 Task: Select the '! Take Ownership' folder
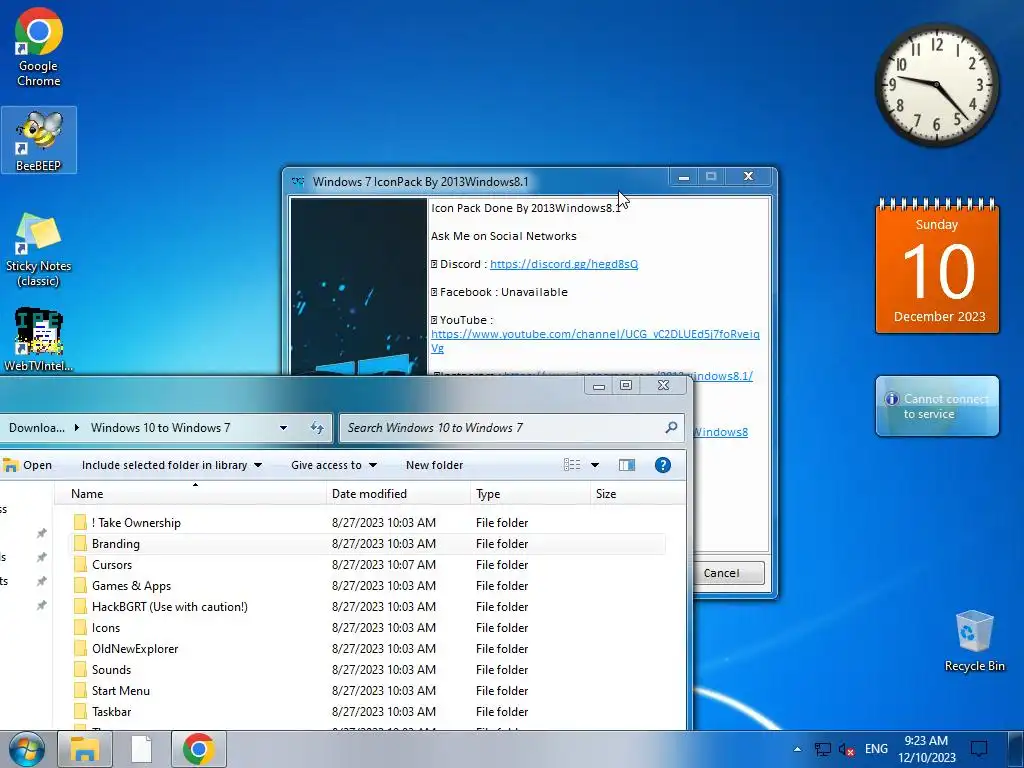368,522
